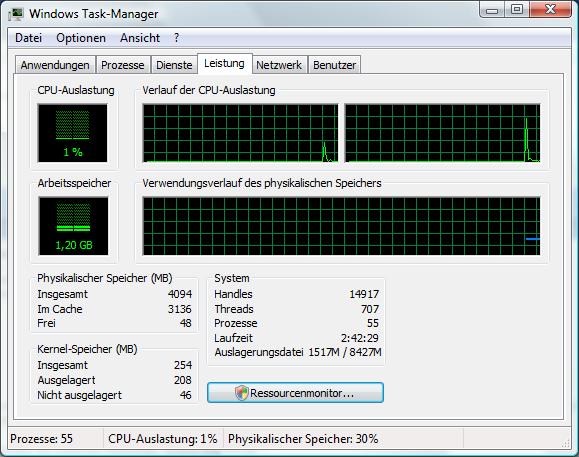Viewport: 579px width, 457px height.
Task: Click the System Prozesse value 55
Action: 373,323
